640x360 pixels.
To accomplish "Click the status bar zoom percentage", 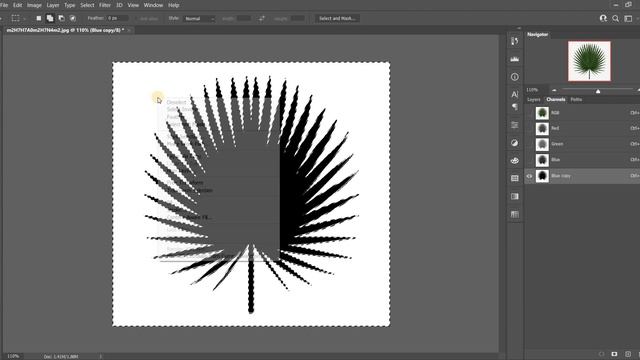I will tap(13, 356).
